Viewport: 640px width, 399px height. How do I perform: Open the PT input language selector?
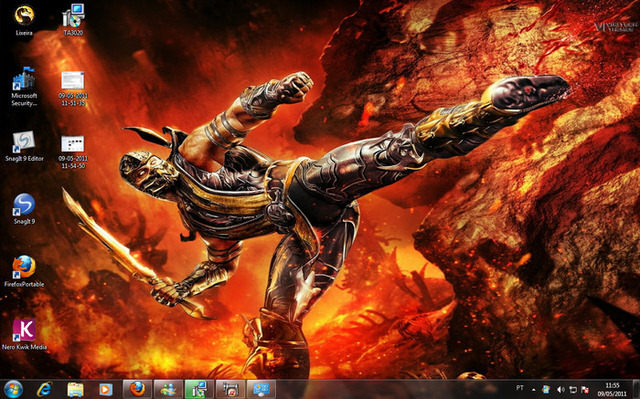pos(520,388)
